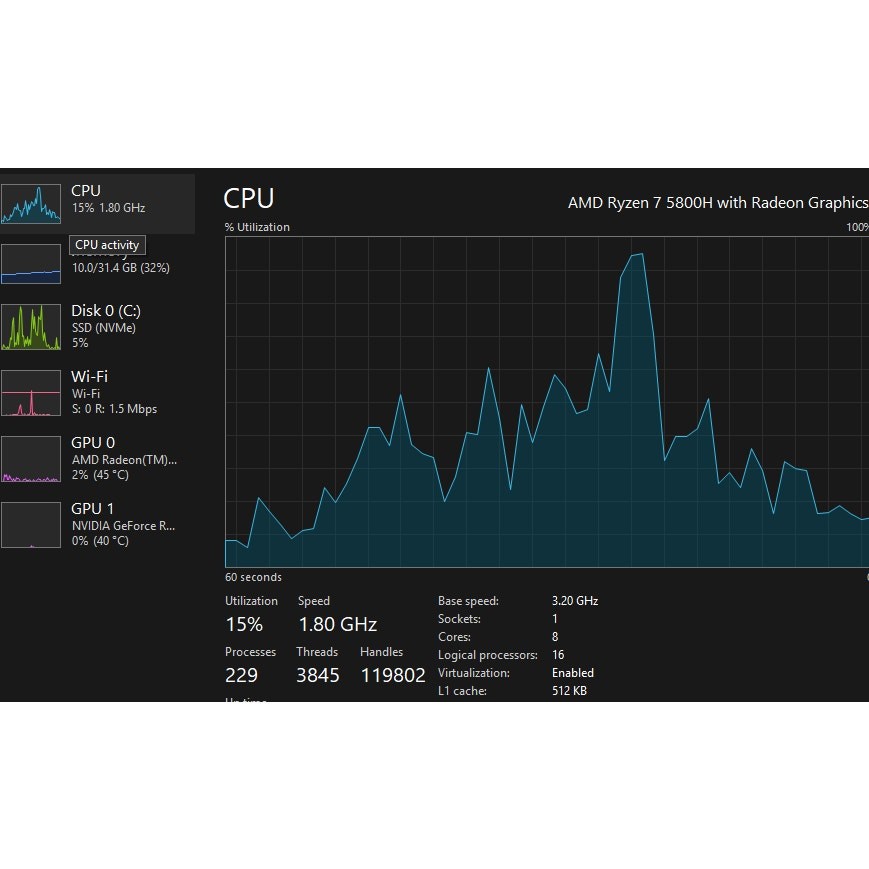Image resolution: width=869 pixels, height=869 pixels.
Task: Click the Virtualization Enabled value
Action: (572, 673)
